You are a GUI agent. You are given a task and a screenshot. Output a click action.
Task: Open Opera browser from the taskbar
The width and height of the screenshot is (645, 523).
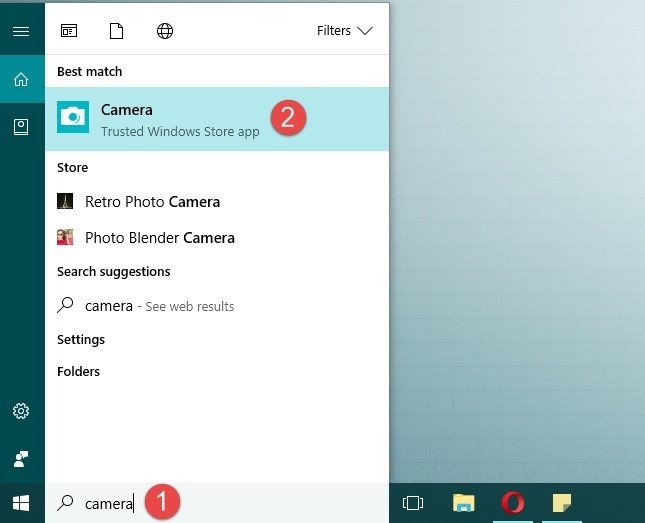click(513, 503)
